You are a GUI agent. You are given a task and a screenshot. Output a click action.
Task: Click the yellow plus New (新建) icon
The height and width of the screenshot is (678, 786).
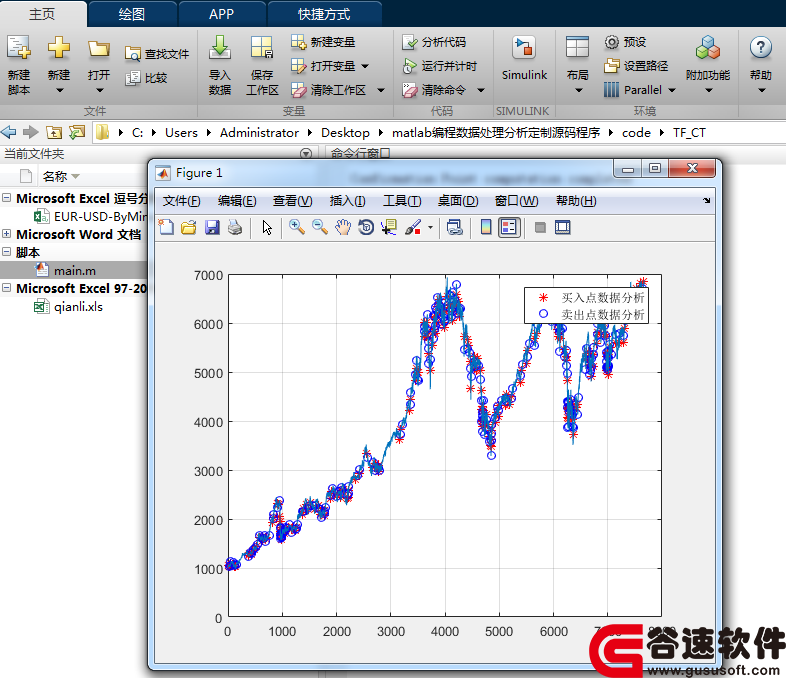pyautogui.click(x=59, y=48)
